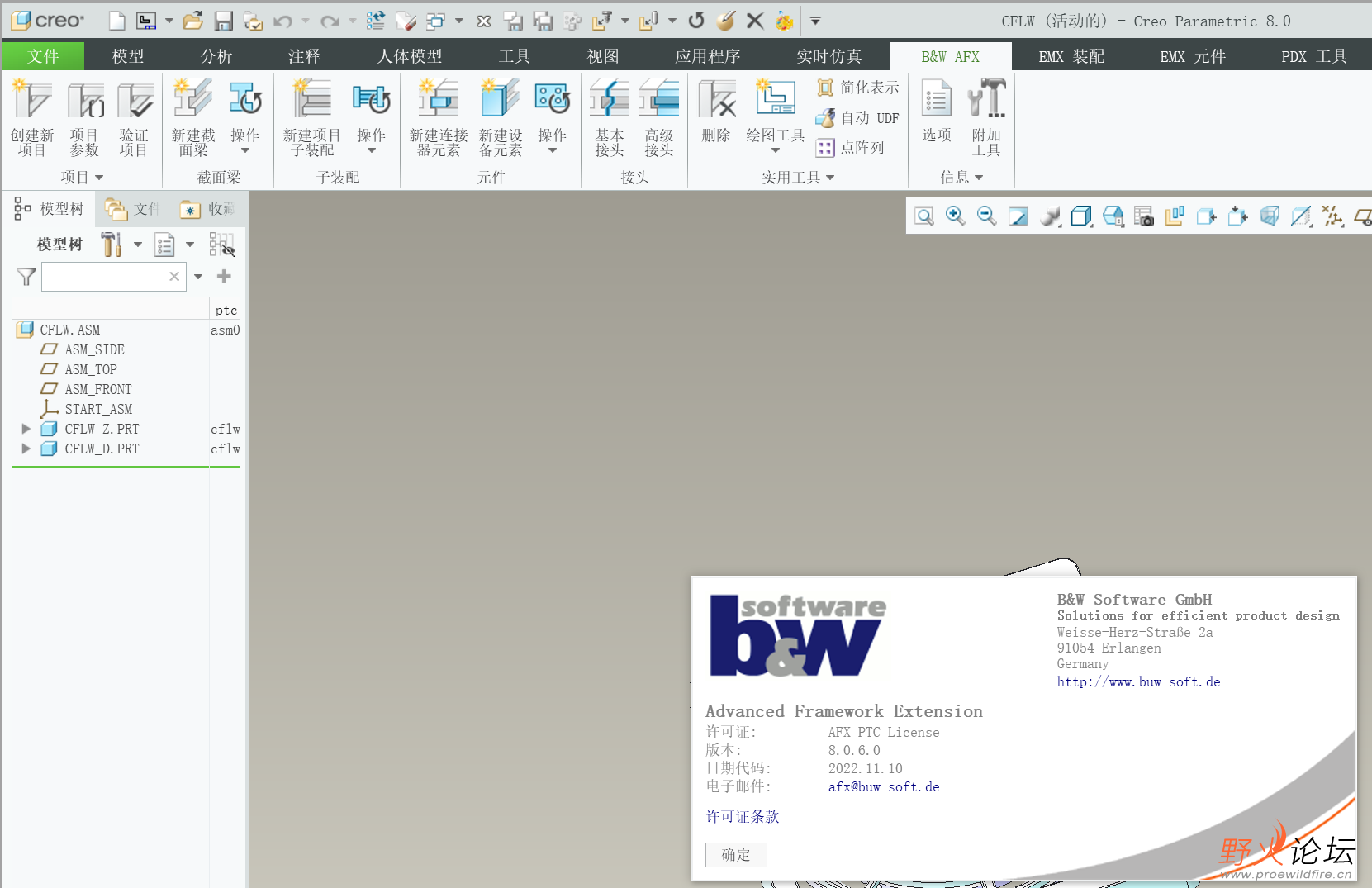Switch to the 模型 ribbon tab

[x=128, y=56]
